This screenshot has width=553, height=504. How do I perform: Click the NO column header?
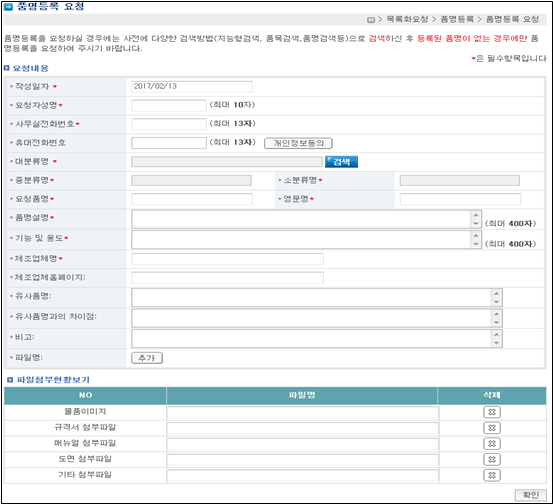click(85, 395)
